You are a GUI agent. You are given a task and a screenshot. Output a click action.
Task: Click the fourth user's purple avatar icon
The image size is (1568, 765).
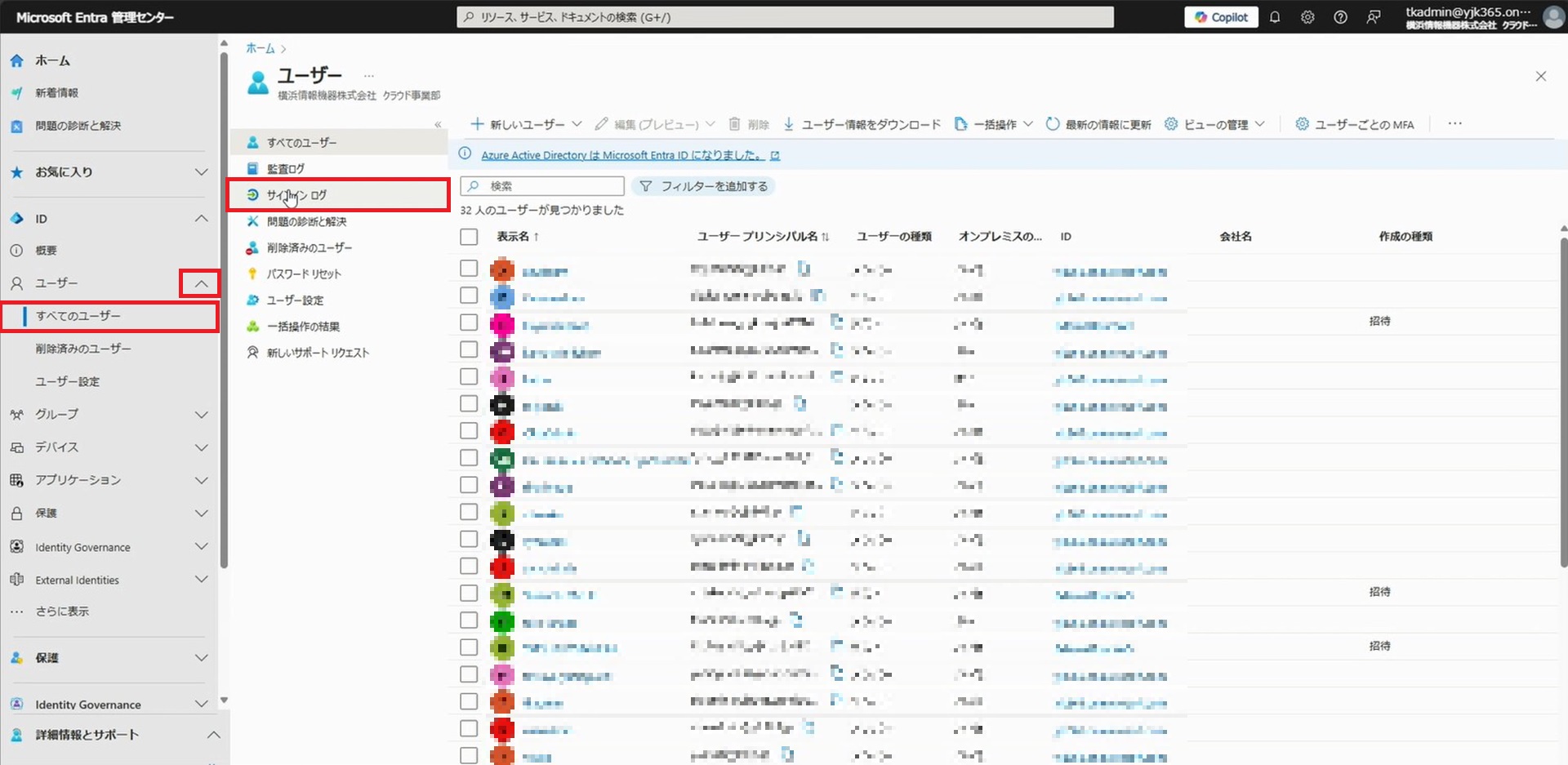502,352
